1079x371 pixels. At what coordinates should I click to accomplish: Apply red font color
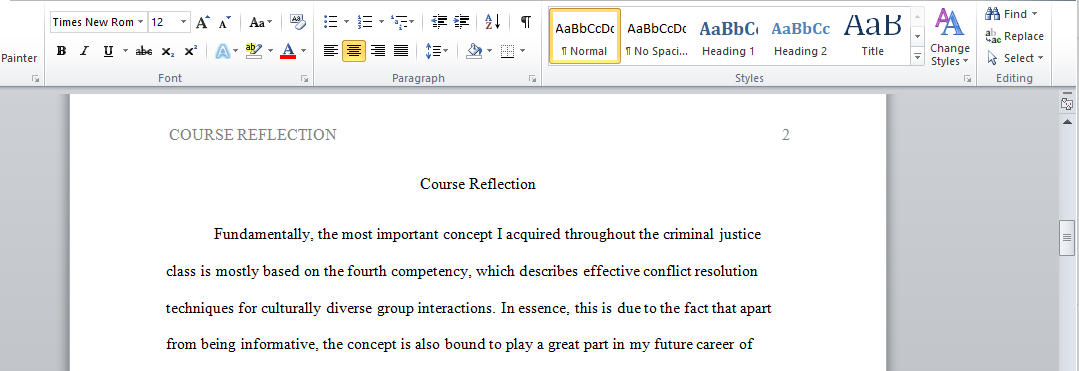[x=288, y=51]
